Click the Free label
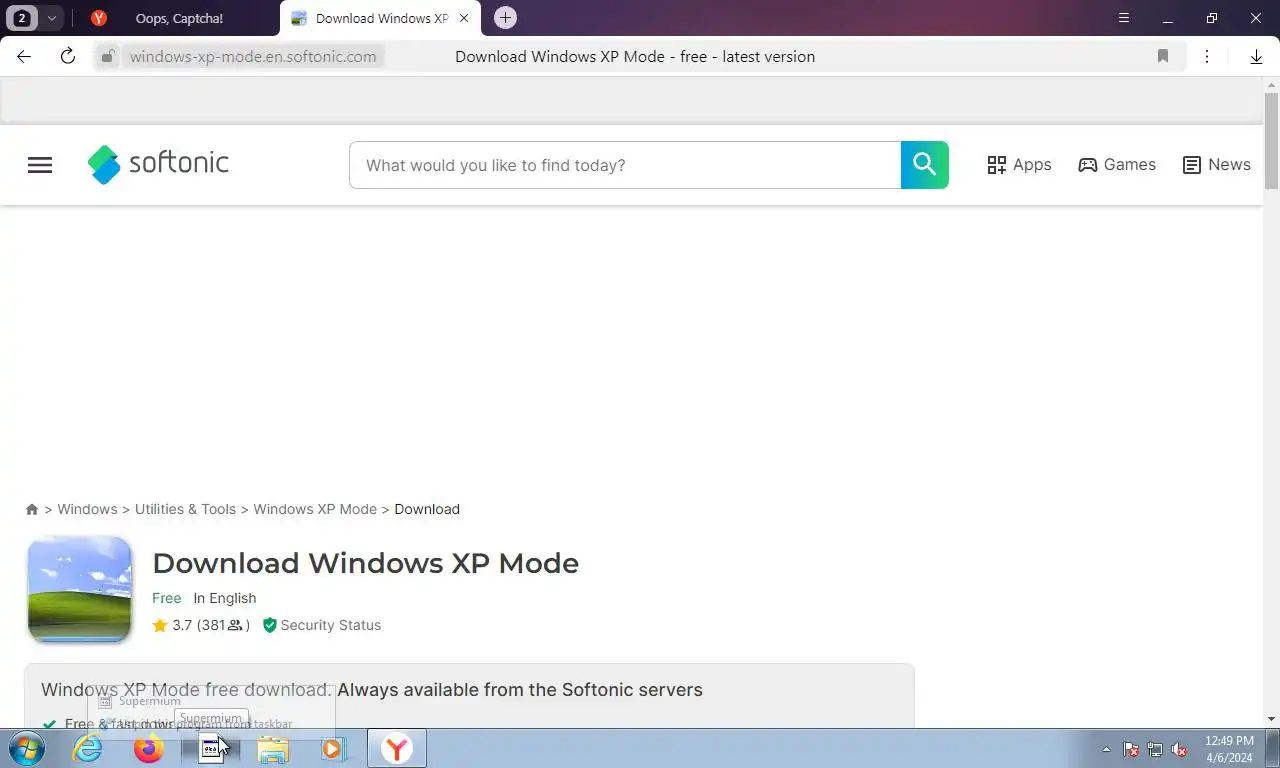The height and width of the screenshot is (768, 1280). (x=167, y=598)
